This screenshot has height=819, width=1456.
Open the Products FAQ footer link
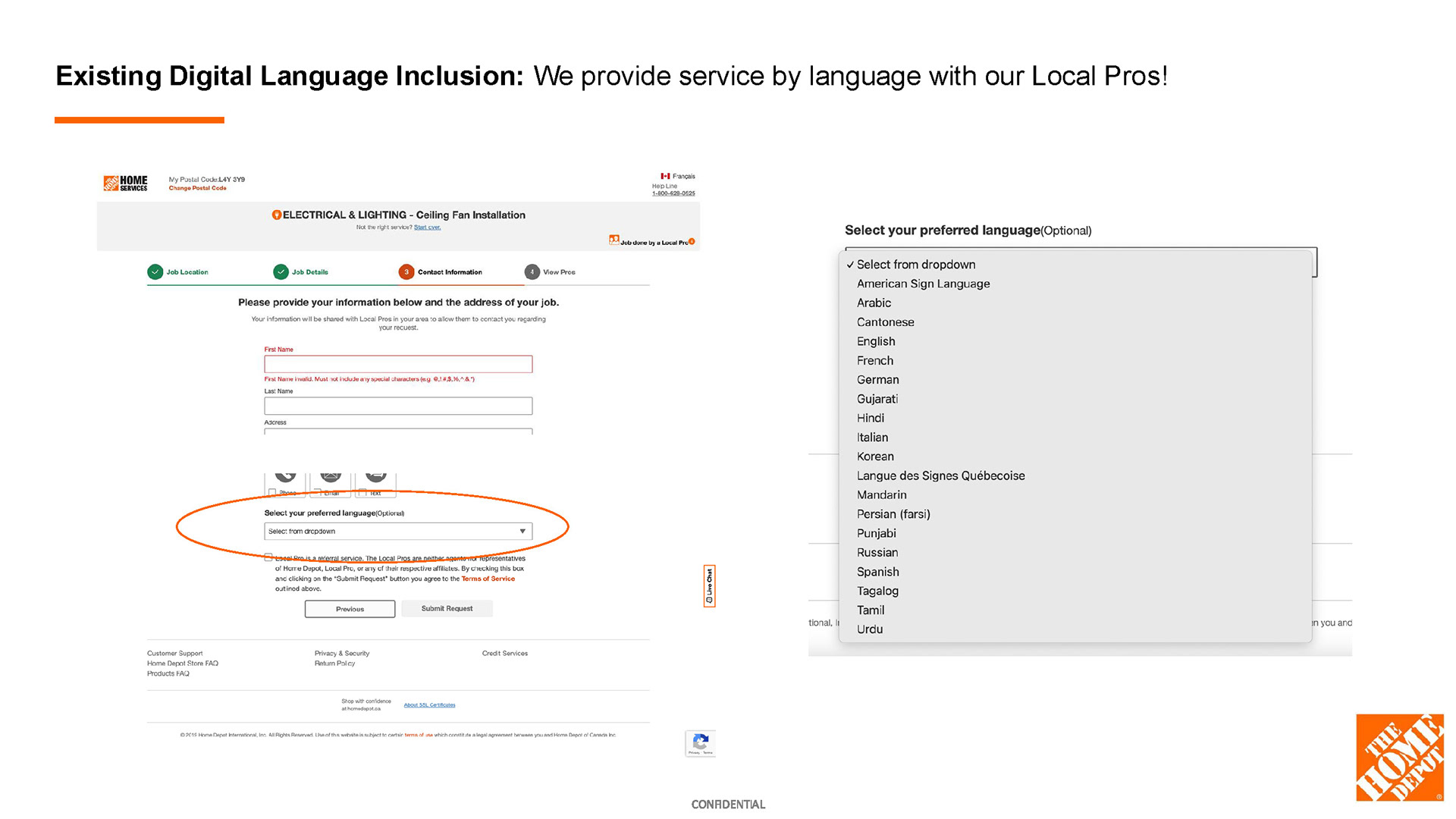[x=168, y=673]
